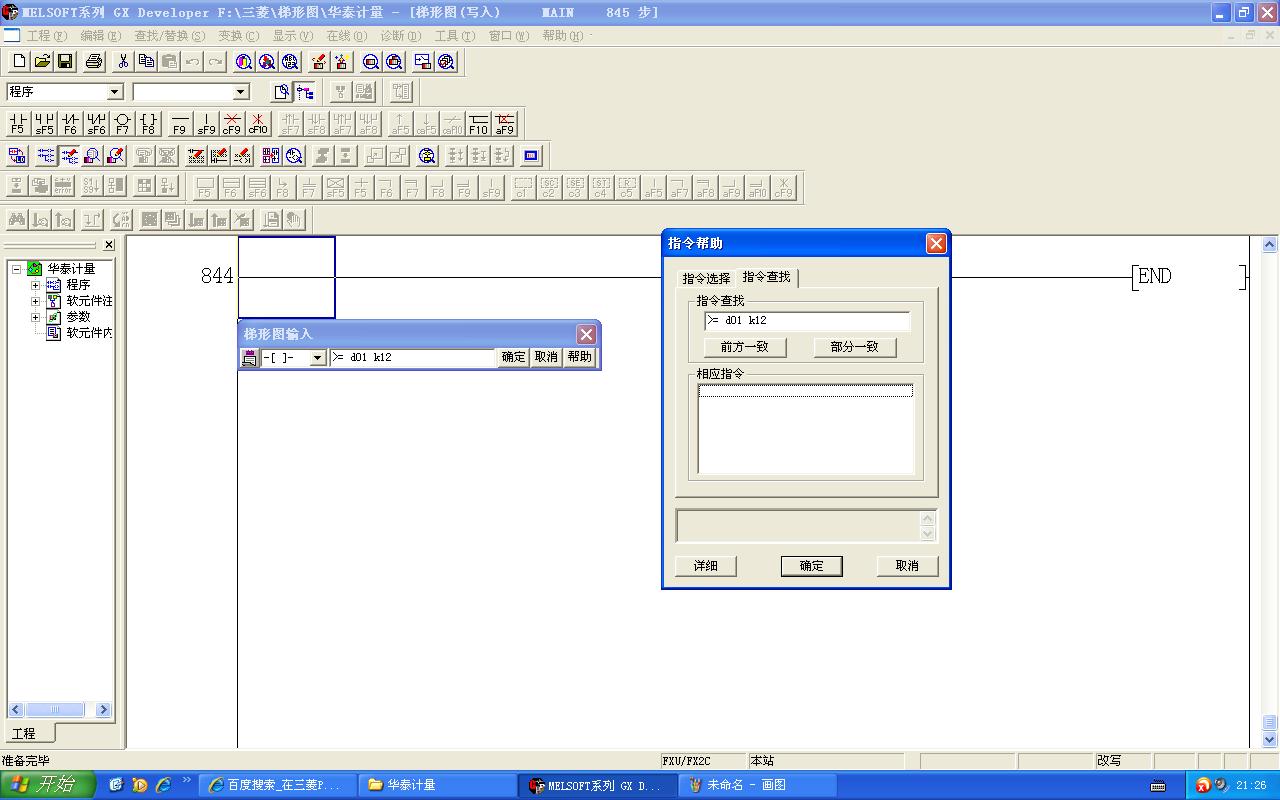This screenshot has width=1280, height=800.
Task: Expand the 参数 tree node
Action: [x=36, y=317]
